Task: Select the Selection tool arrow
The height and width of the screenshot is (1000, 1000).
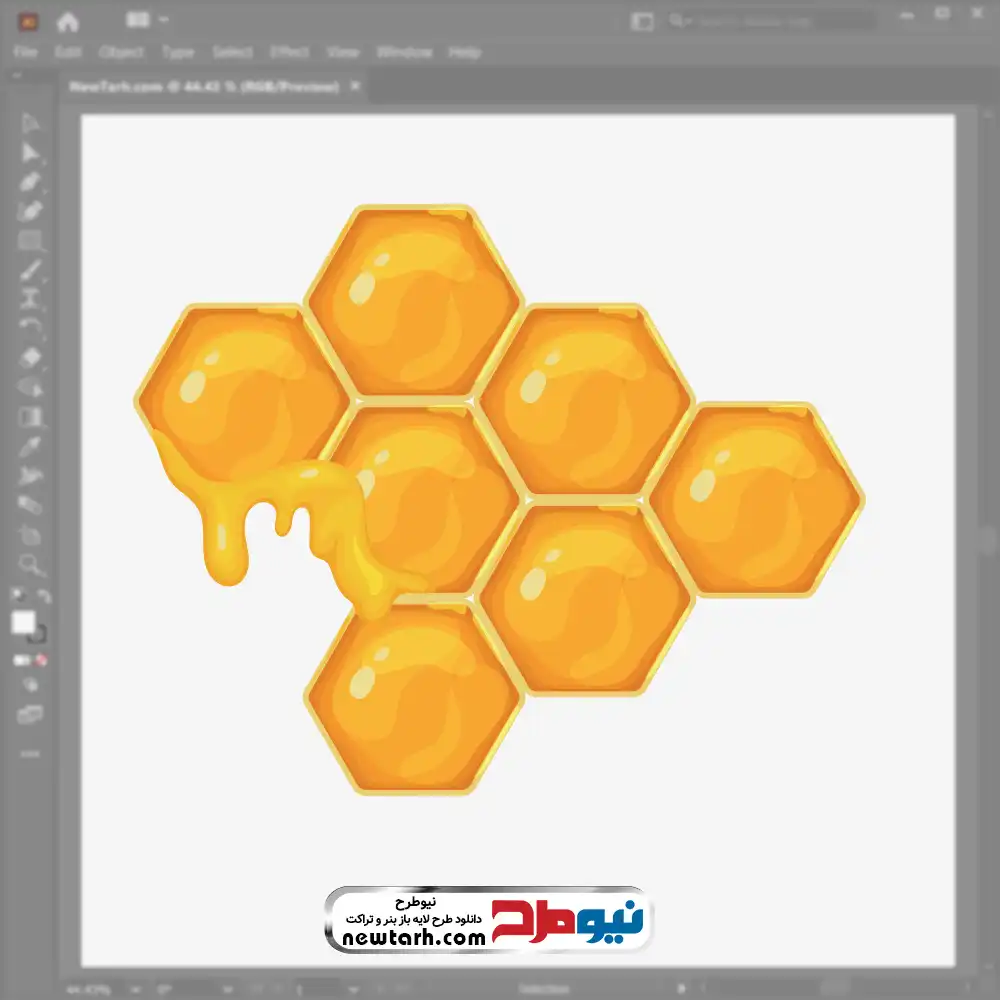Action: click(31, 123)
